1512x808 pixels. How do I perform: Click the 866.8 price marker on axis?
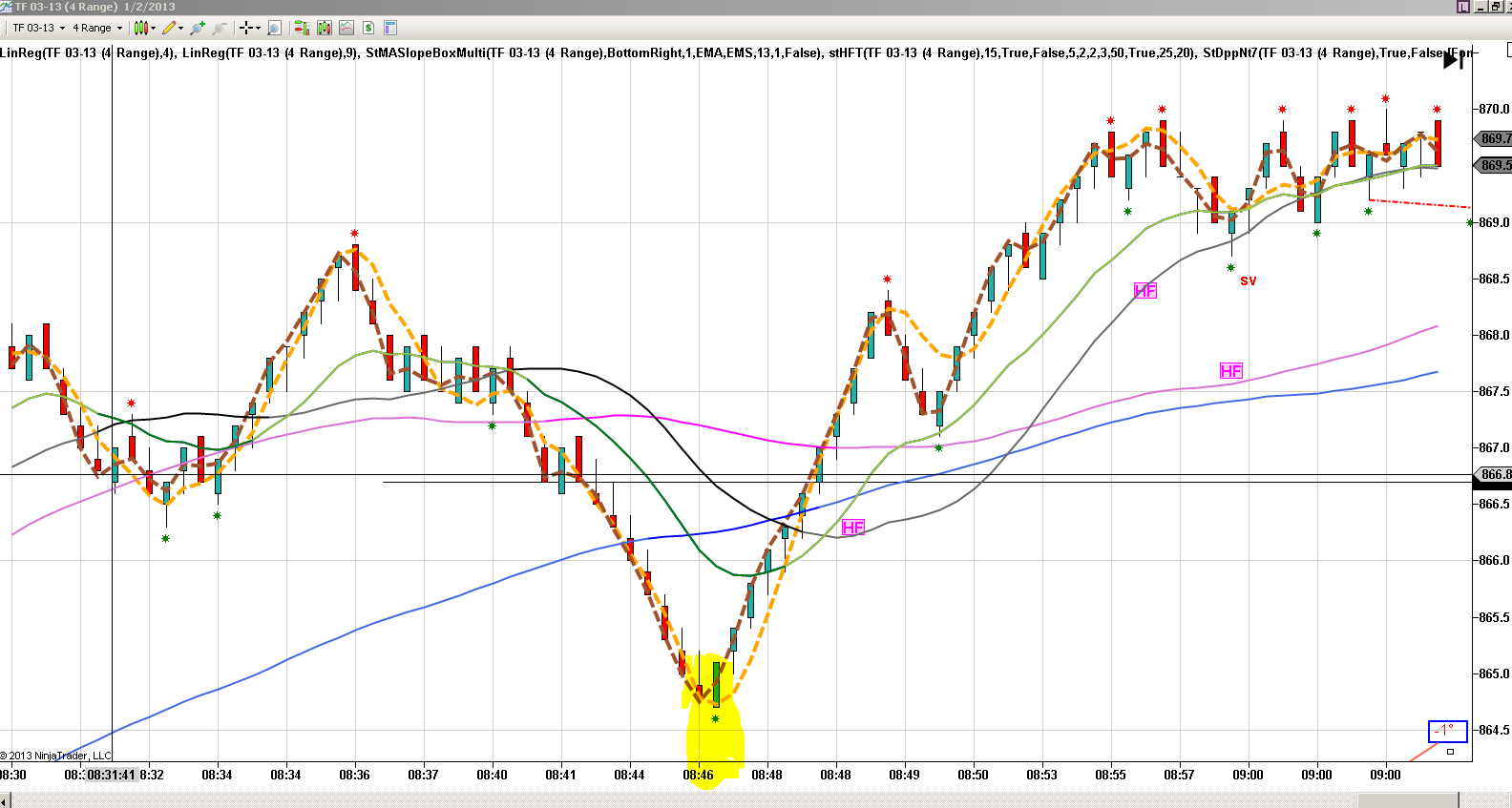point(1495,474)
